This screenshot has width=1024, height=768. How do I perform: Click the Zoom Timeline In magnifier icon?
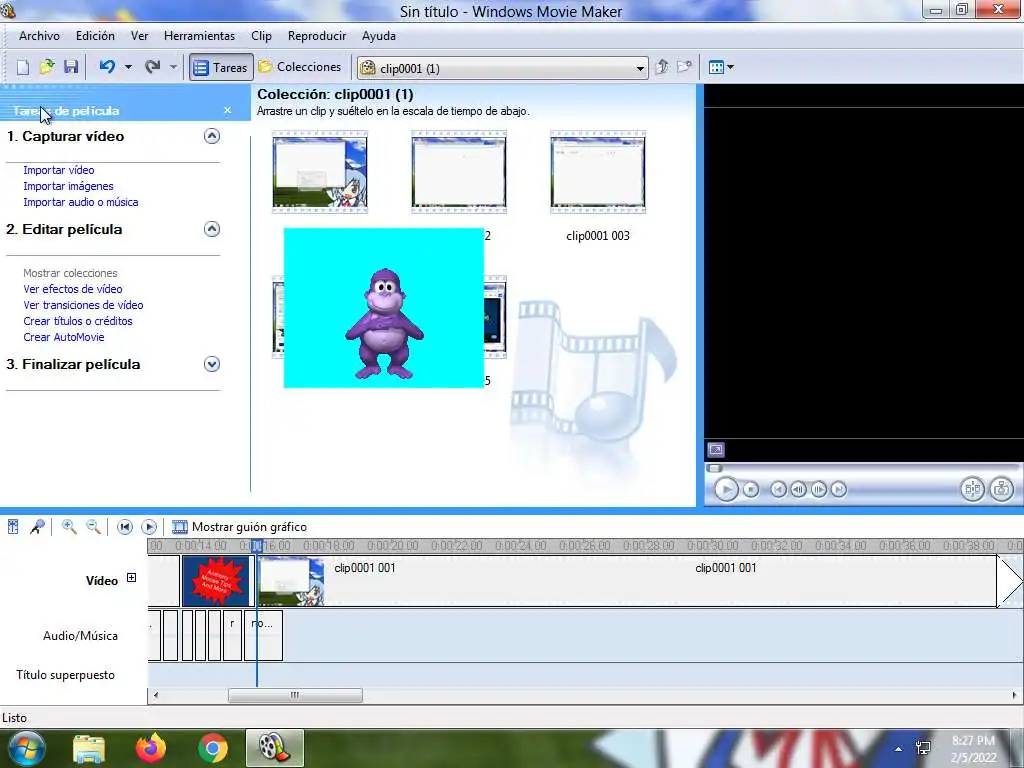coord(69,526)
